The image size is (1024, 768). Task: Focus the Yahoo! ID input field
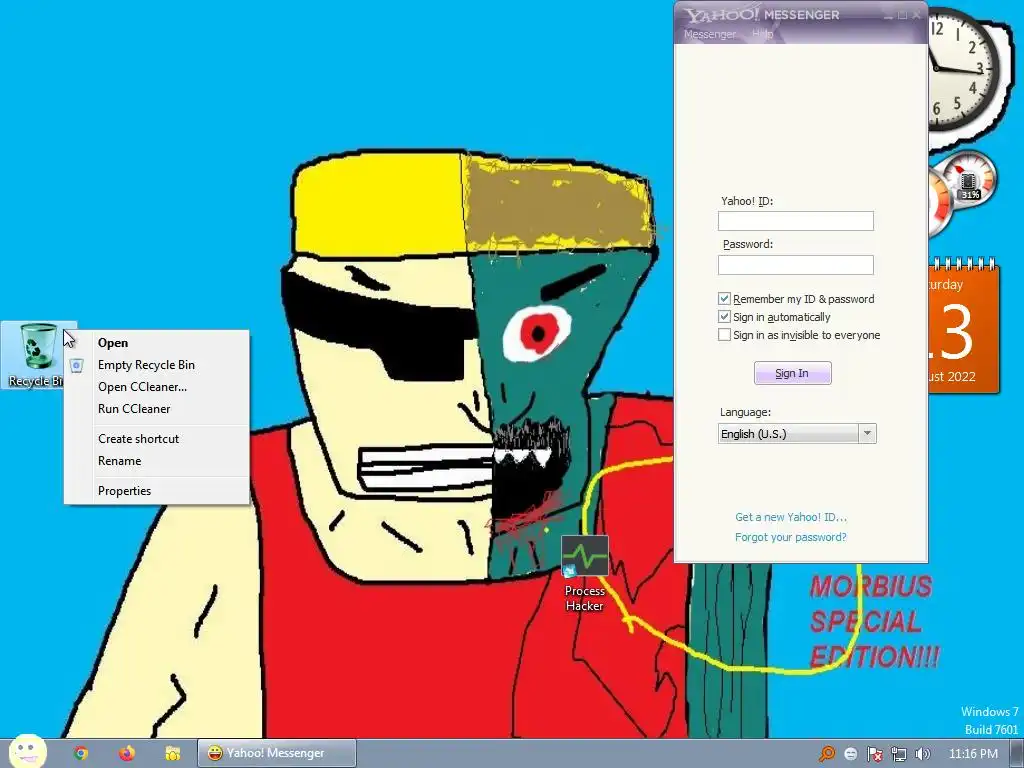pos(795,221)
